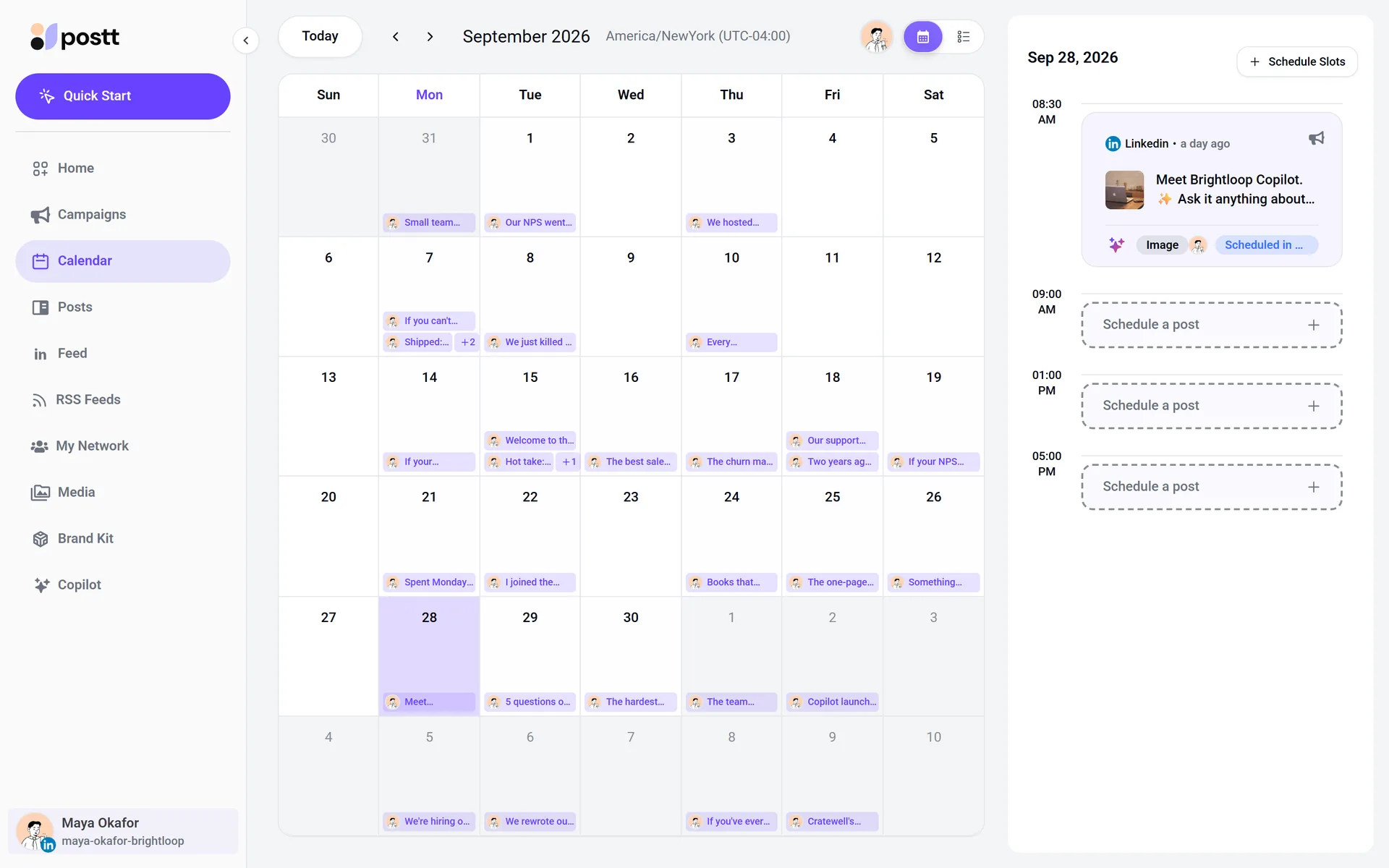
Task: Click the Today button
Action: click(320, 36)
